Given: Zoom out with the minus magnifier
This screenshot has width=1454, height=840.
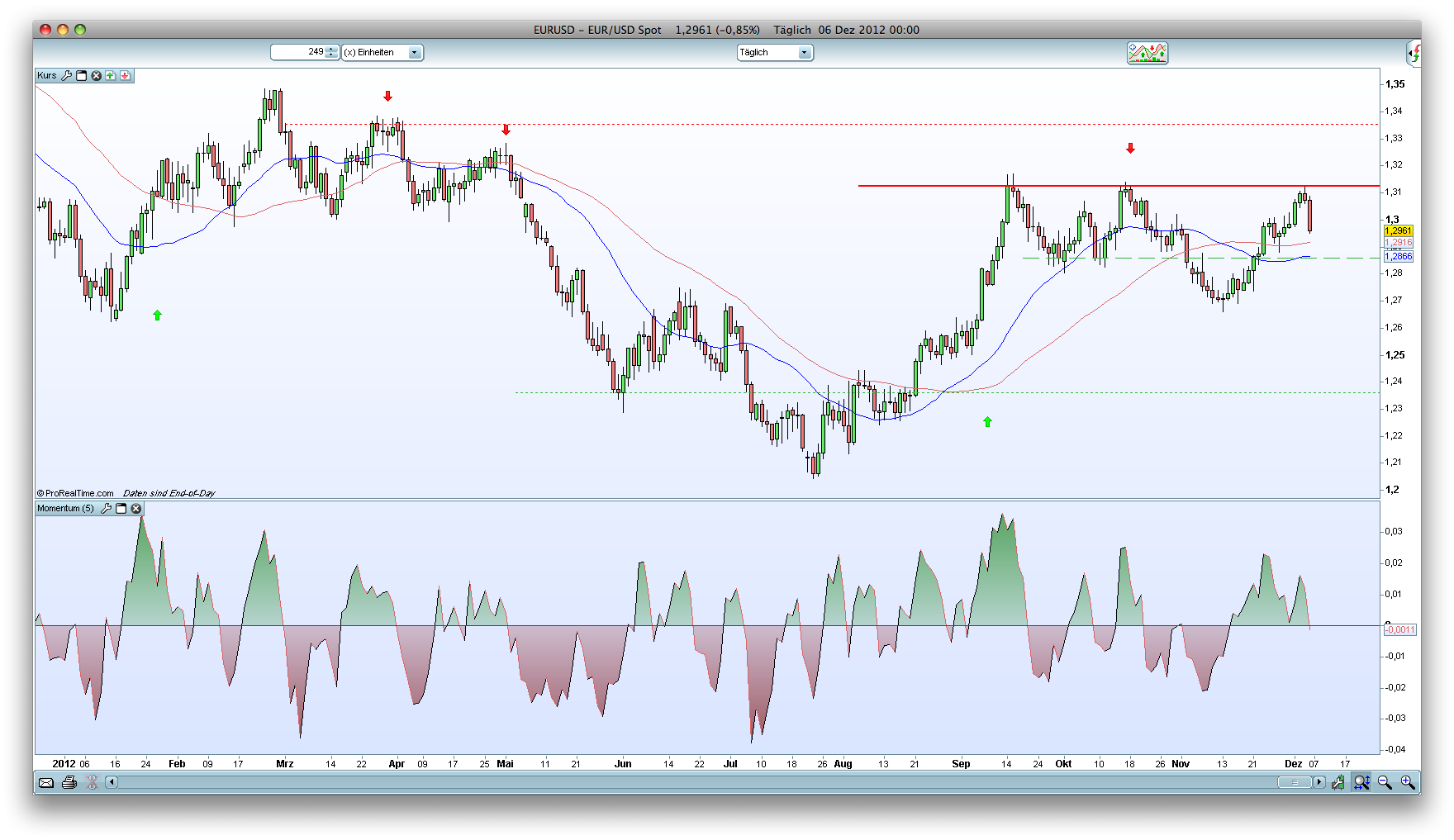Looking at the screenshot, I should click(x=1385, y=782).
